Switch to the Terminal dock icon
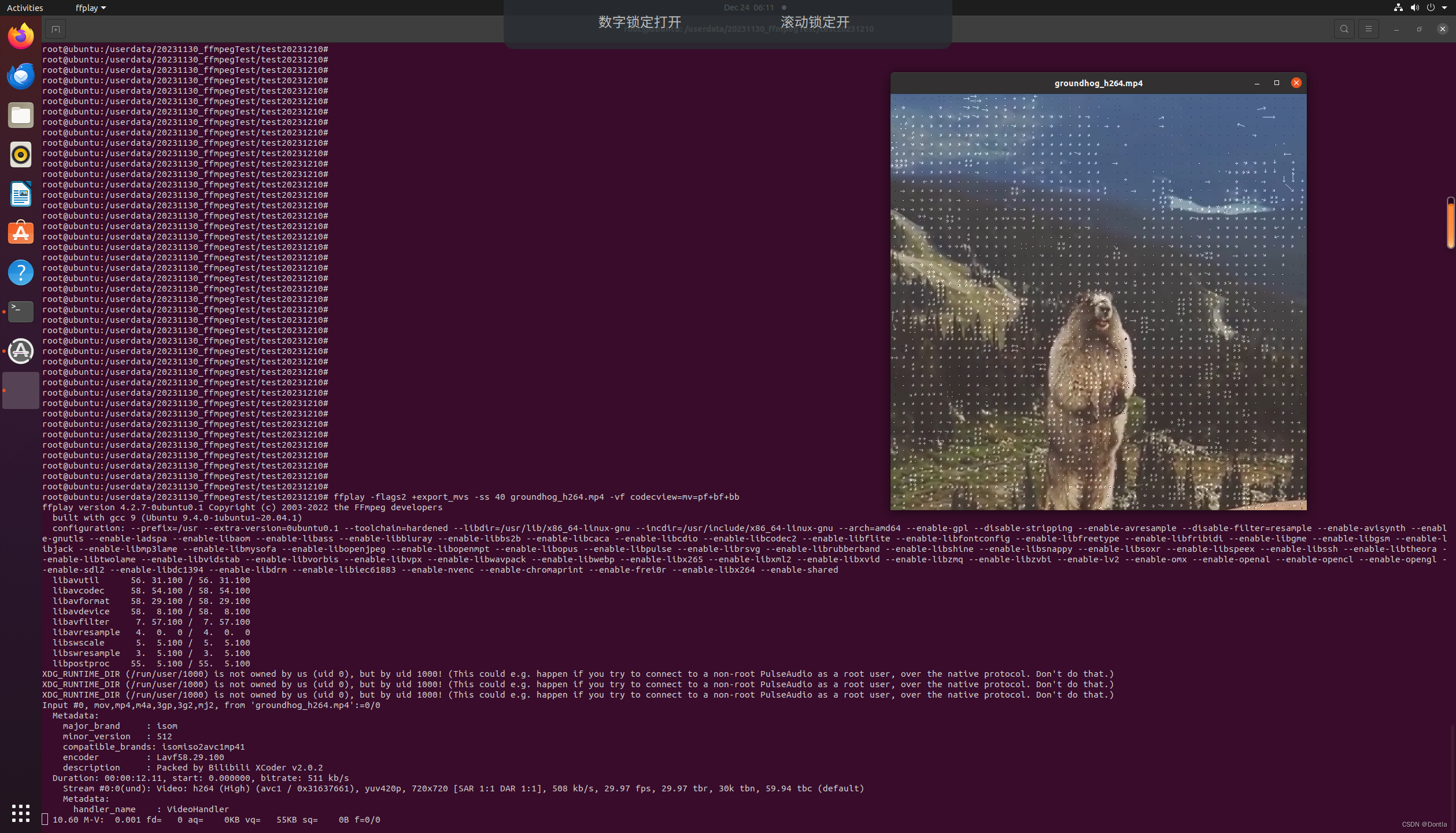 point(21,312)
